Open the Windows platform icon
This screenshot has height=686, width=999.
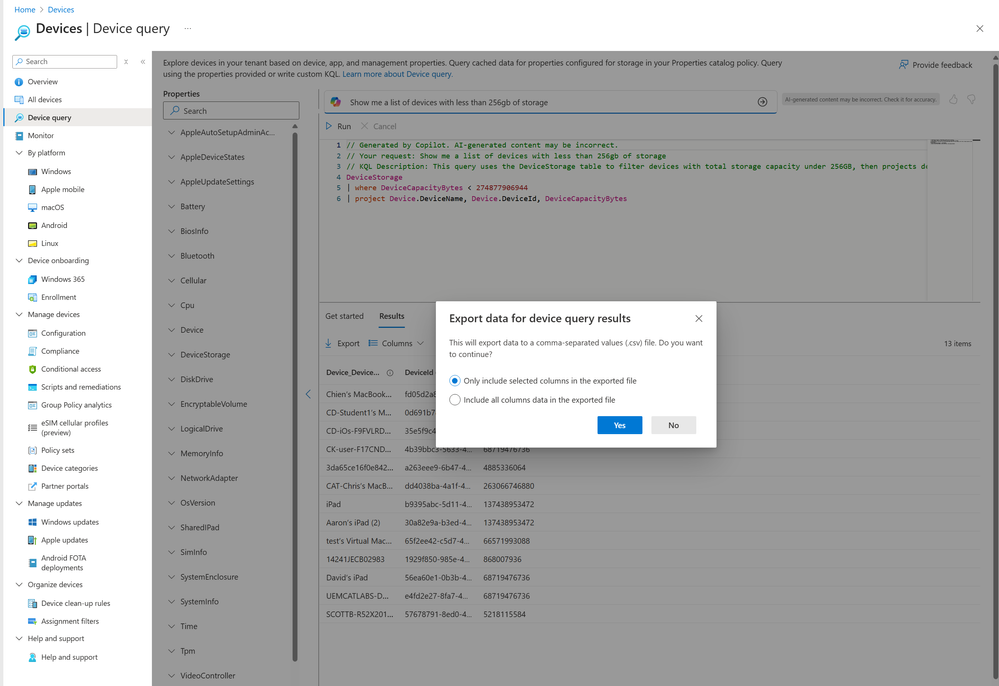coord(32,172)
